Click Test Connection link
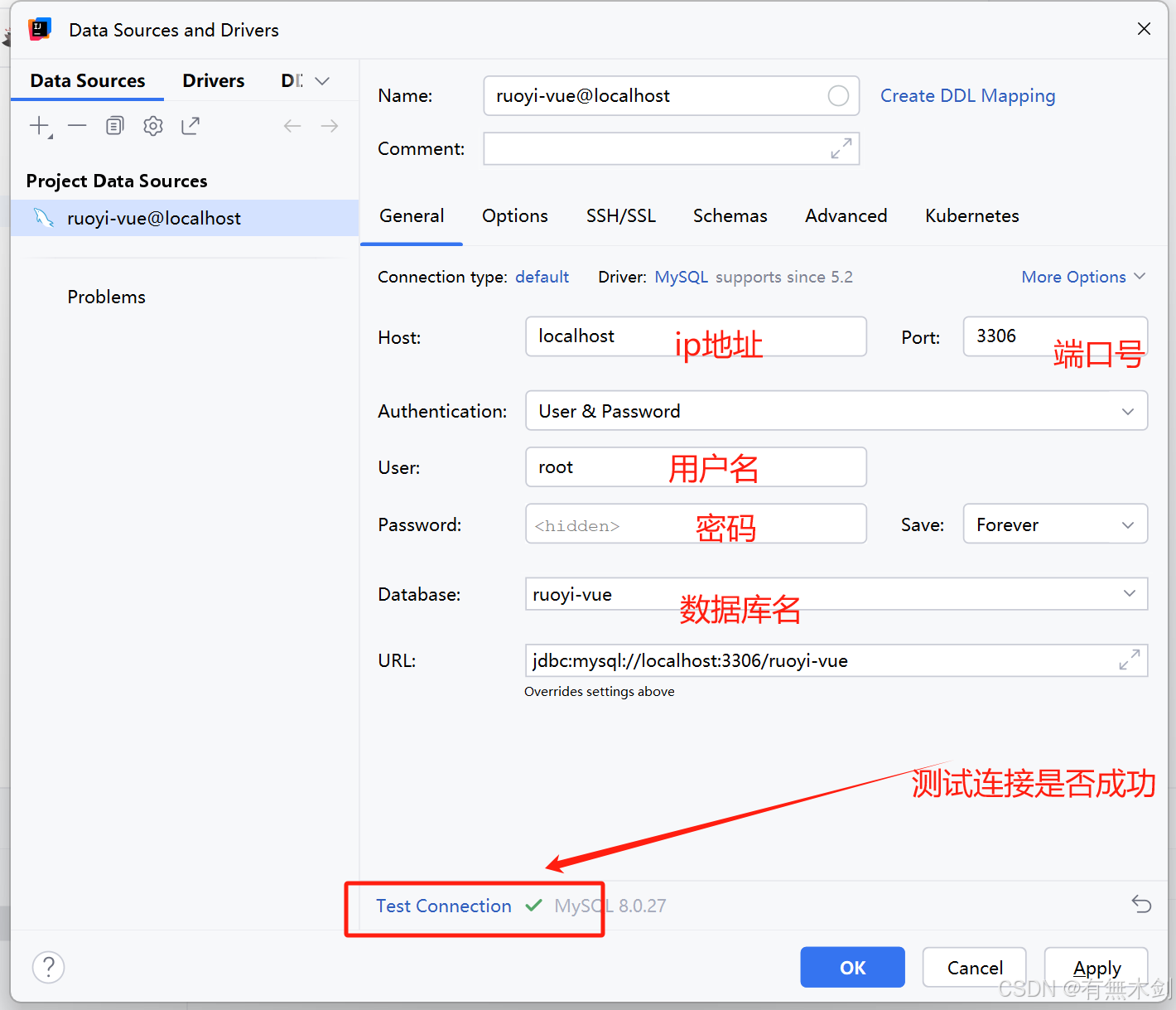 click(x=444, y=906)
